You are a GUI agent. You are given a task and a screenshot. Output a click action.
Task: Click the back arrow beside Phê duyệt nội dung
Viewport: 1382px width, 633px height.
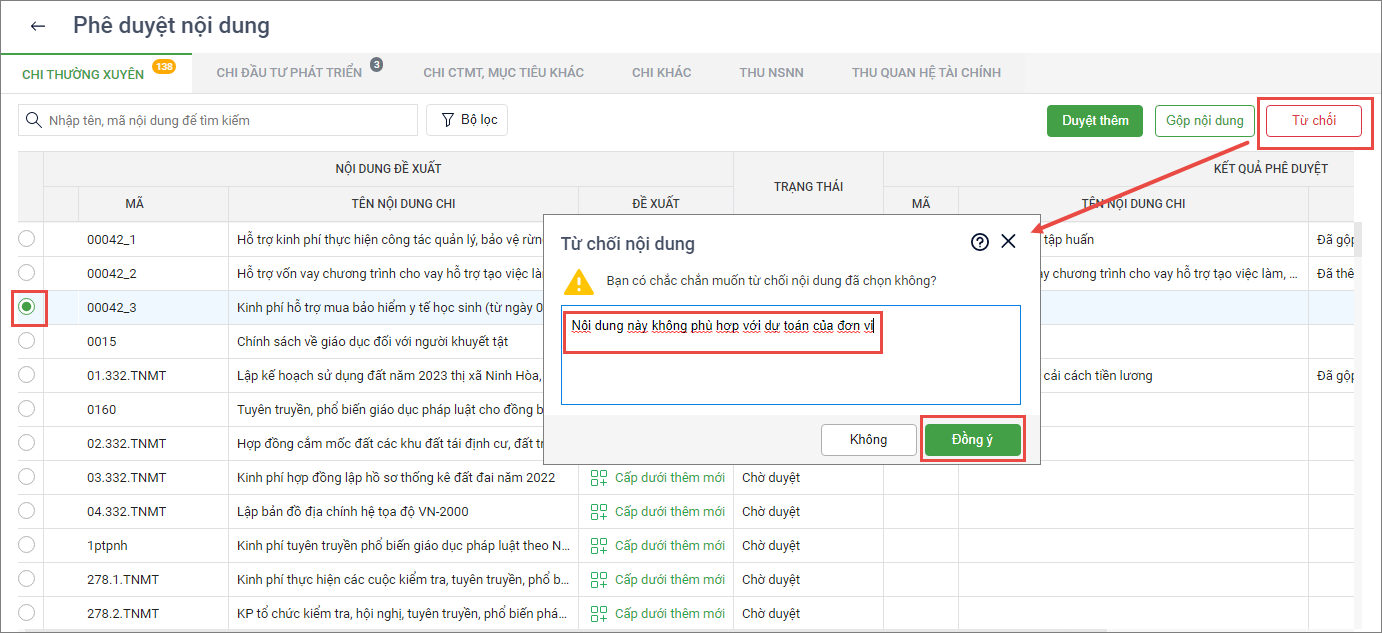(x=38, y=27)
